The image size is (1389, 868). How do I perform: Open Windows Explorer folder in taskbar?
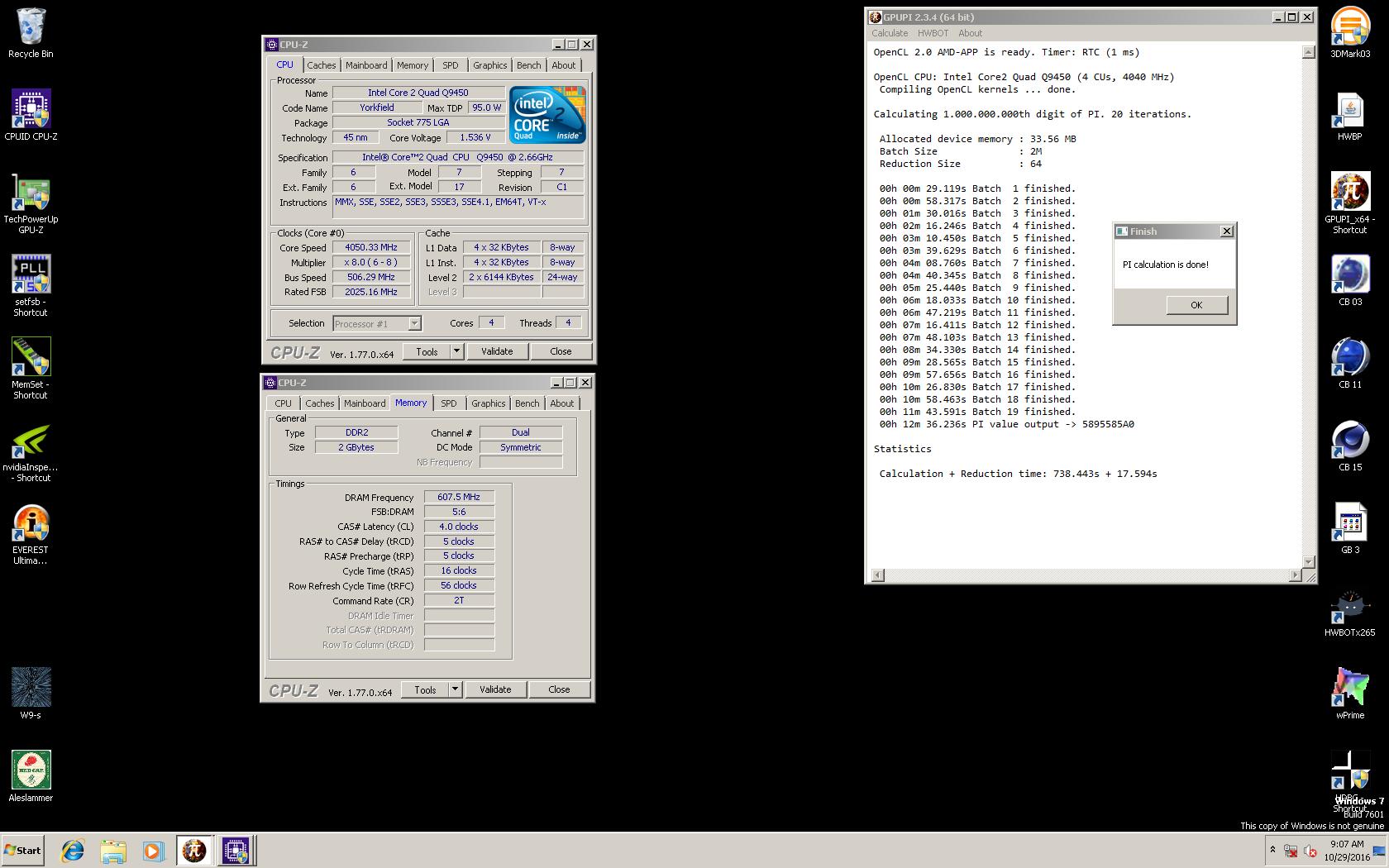coord(113,851)
